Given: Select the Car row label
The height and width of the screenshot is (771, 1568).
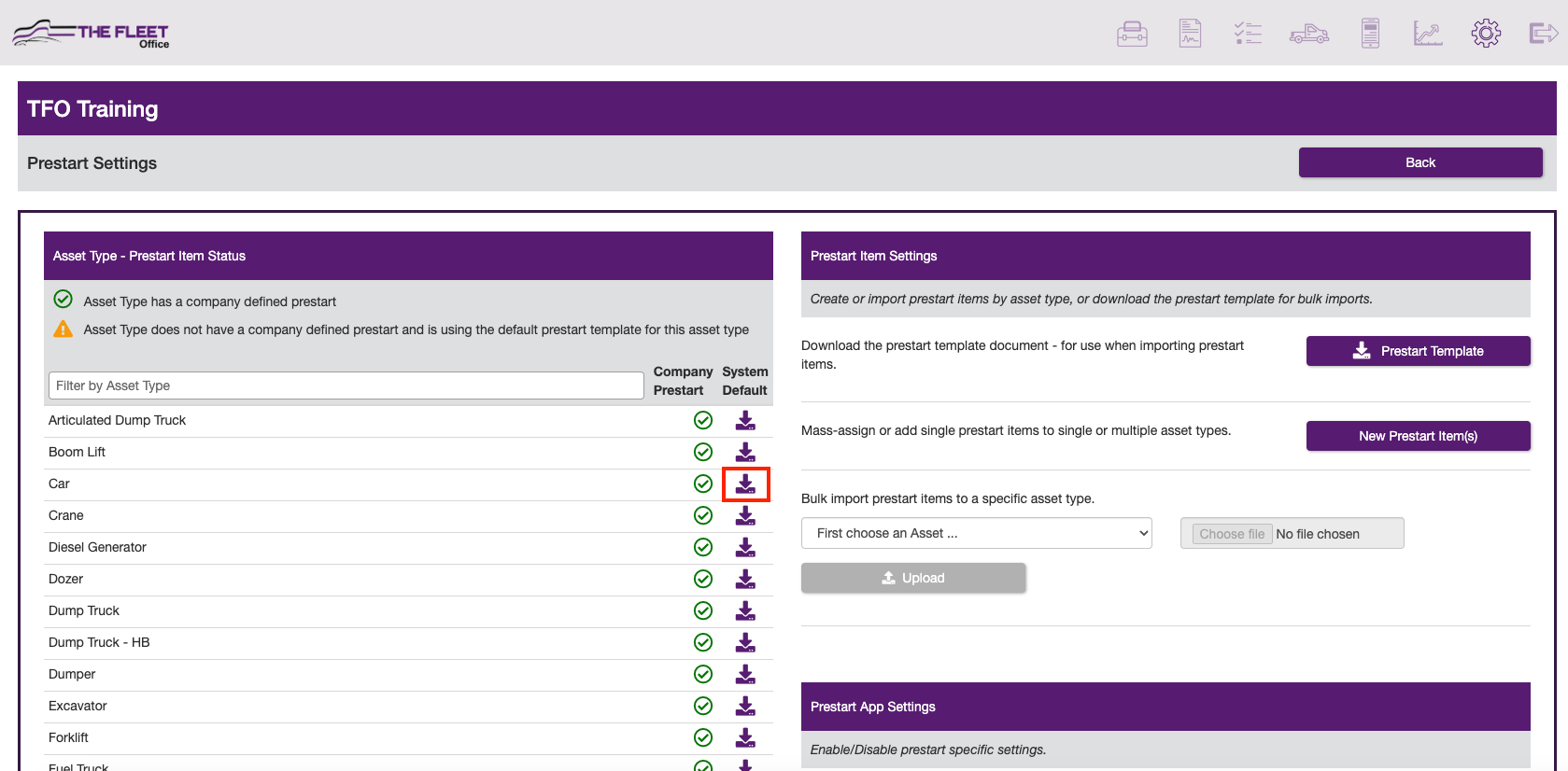Looking at the screenshot, I should click(x=59, y=484).
